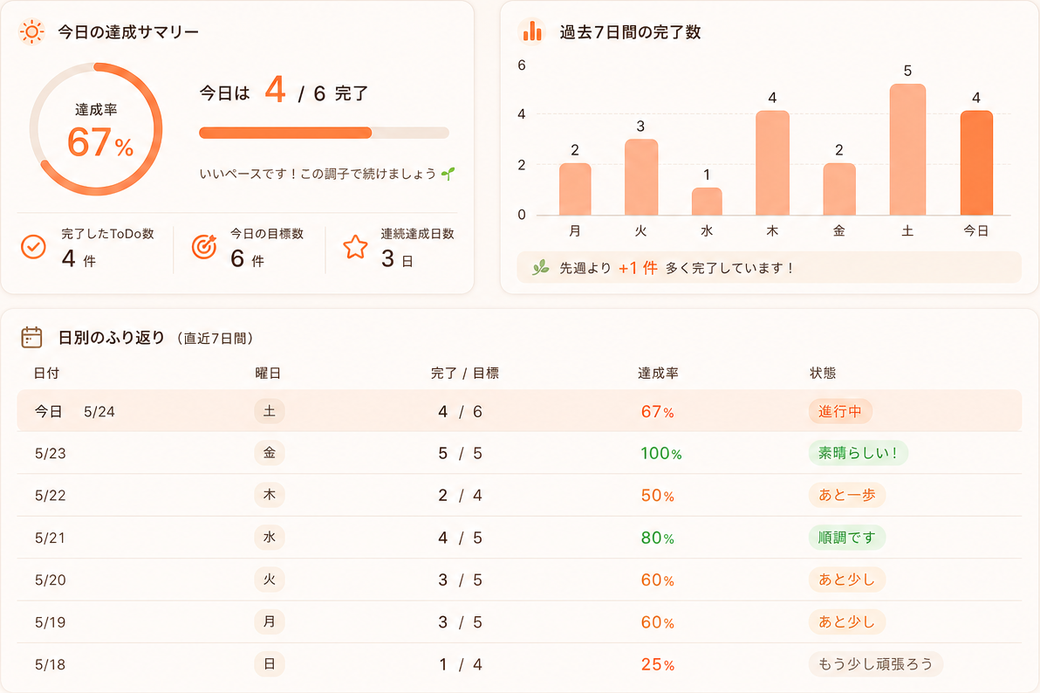Viewport: 1040px width, 693px height.
Task: Click the 5 / 5 completed cell
Action: point(460,454)
